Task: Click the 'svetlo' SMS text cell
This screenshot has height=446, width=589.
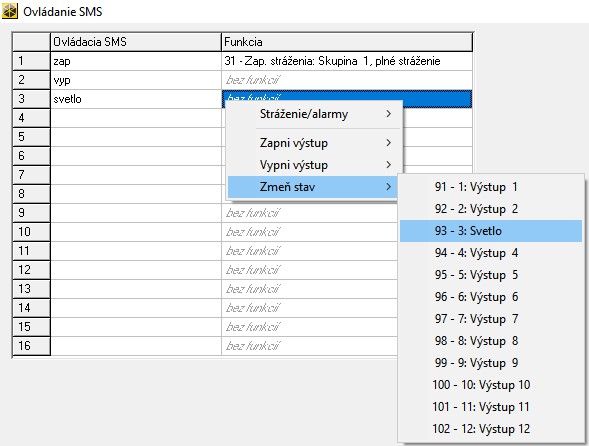Action: click(x=136, y=99)
